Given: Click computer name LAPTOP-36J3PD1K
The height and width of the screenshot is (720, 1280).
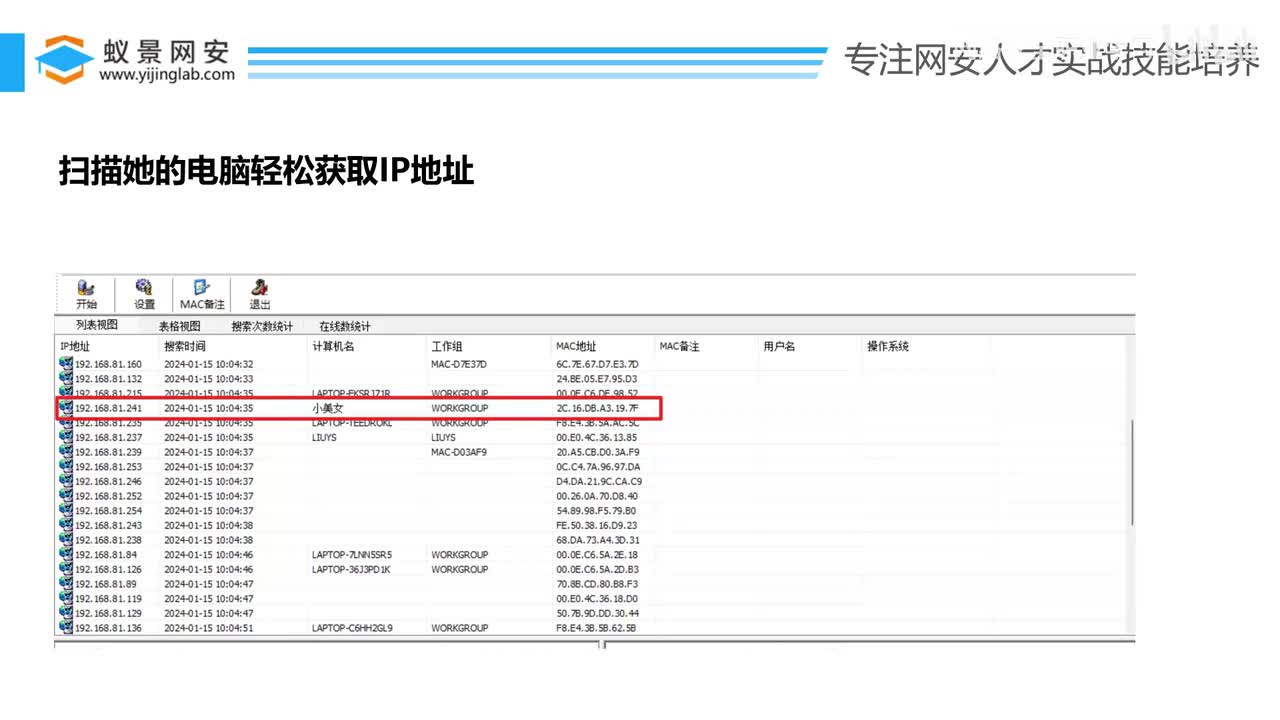Looking at the screenshot, I should [x=350, y=569].
